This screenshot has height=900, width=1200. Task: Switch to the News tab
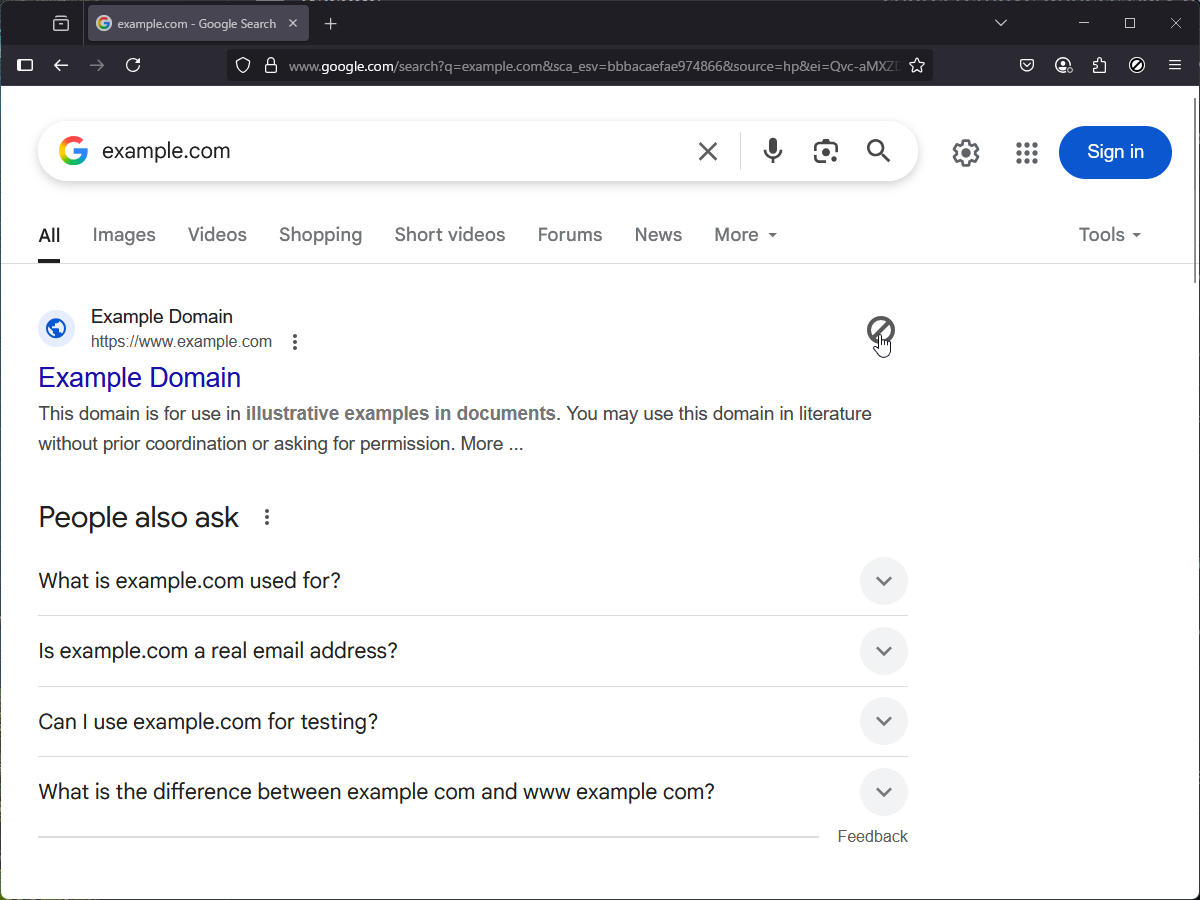[658, 235]
